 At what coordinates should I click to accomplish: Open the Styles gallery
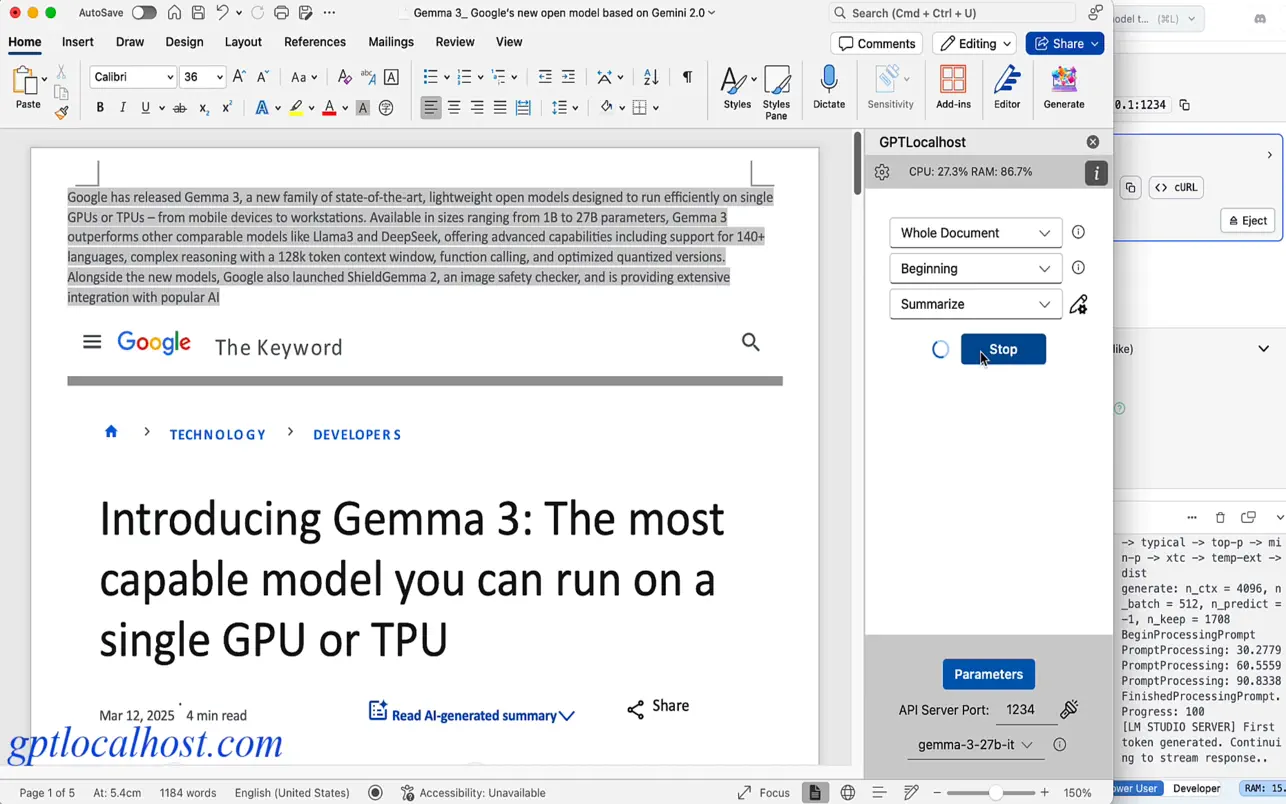736,87
